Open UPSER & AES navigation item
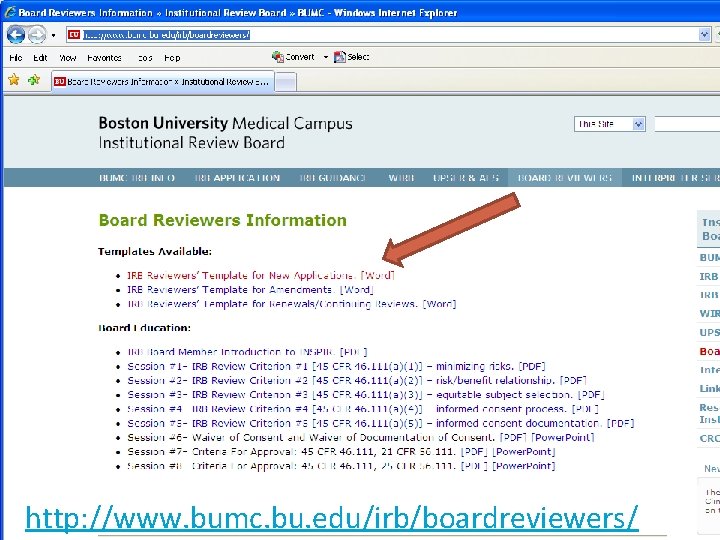The height and width of the screenshot is (540, 720). tap(466, 178)
